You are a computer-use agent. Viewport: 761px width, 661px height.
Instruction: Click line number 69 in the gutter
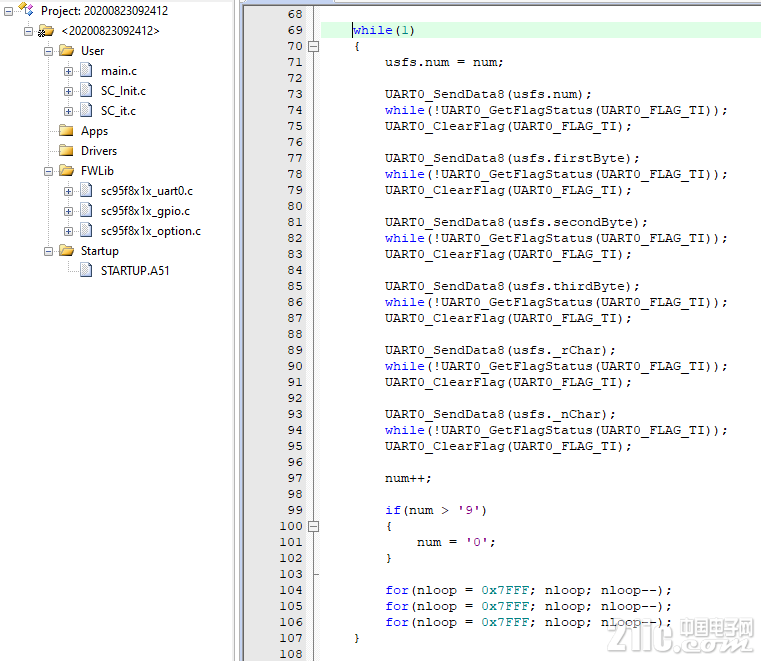pyautogui.click(x=295, y=30)
